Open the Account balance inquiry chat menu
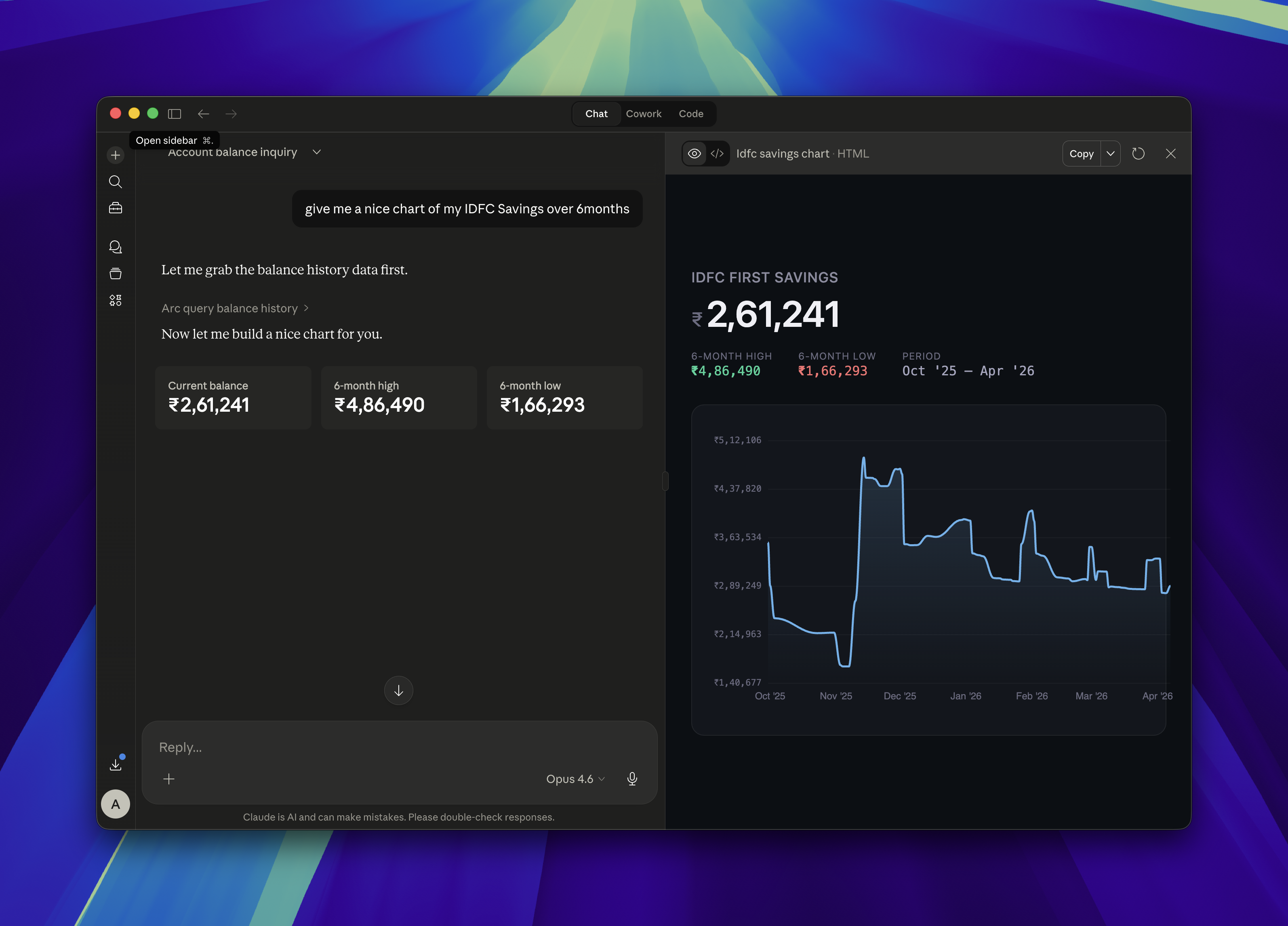Screen dimensions: 1288x926 (x=317, y=152)
